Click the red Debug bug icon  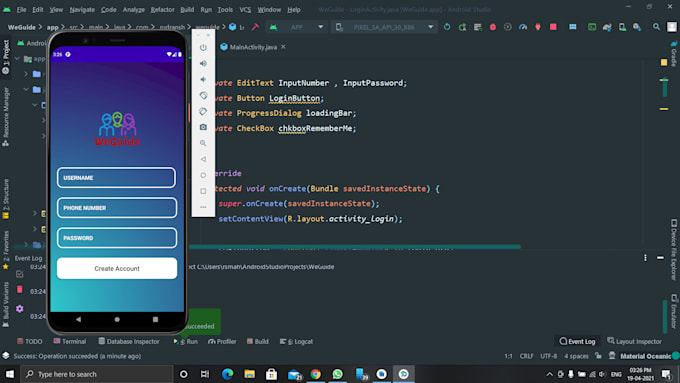(493, 27)
